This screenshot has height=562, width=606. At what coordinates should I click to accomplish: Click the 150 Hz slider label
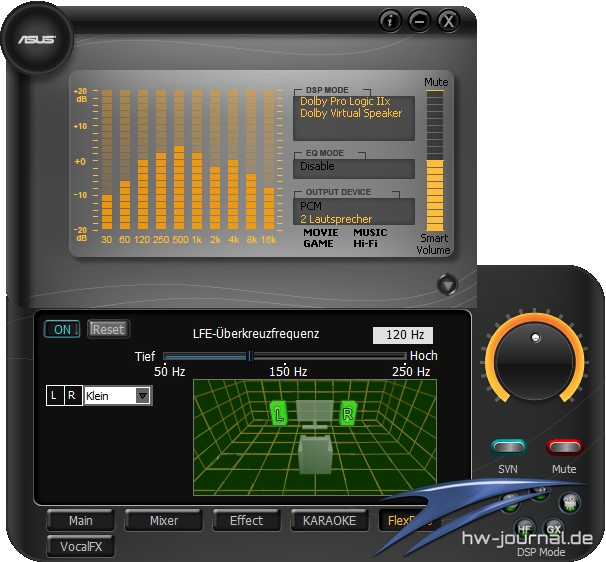coord(288,371)
